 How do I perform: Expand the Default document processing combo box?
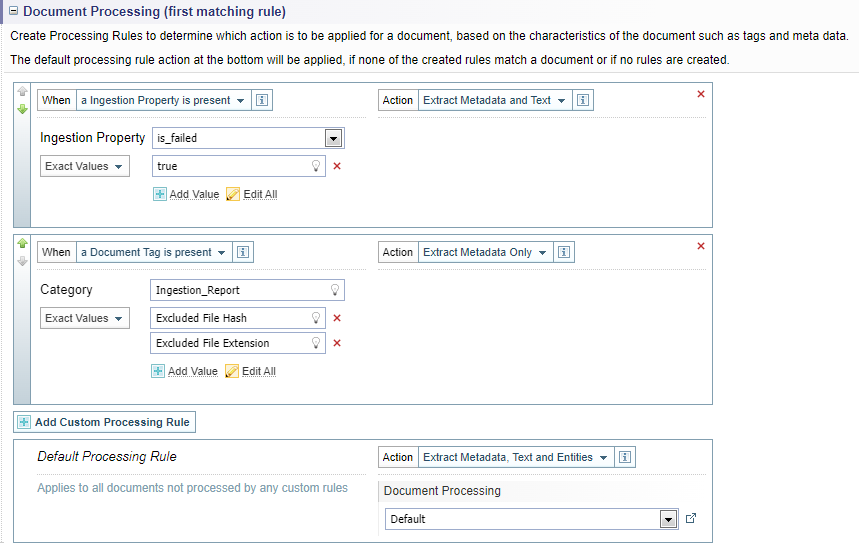click(x=669, y=519)
